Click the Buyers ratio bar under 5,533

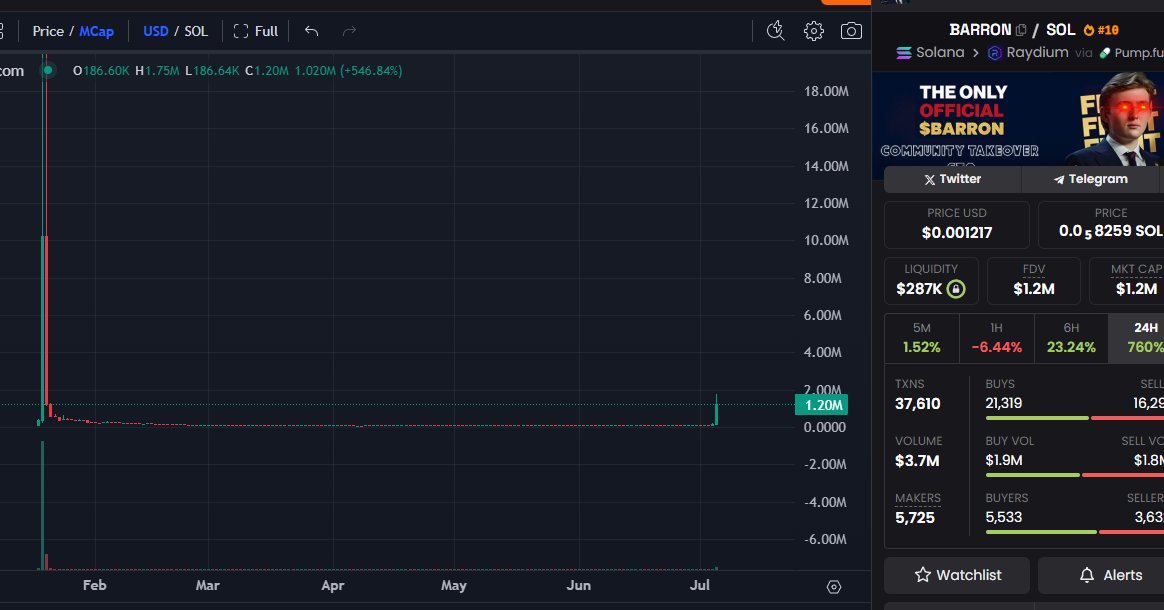(1041, 532)
